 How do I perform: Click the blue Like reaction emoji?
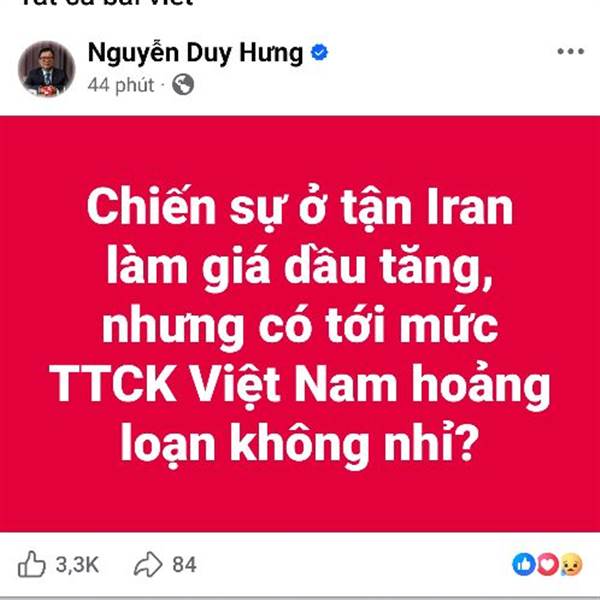pyautogui.click(x=523, y=564)
